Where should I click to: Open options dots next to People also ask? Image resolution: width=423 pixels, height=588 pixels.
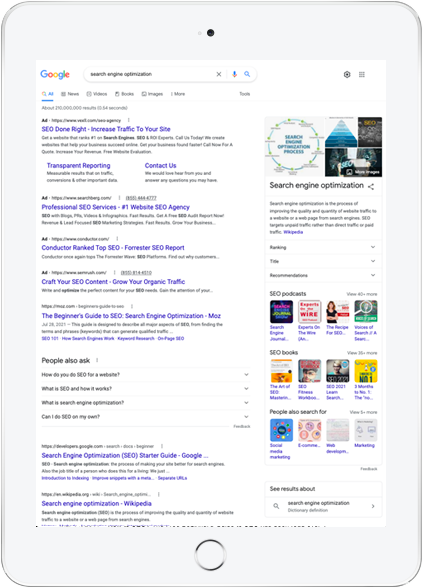tap(97, 360)
